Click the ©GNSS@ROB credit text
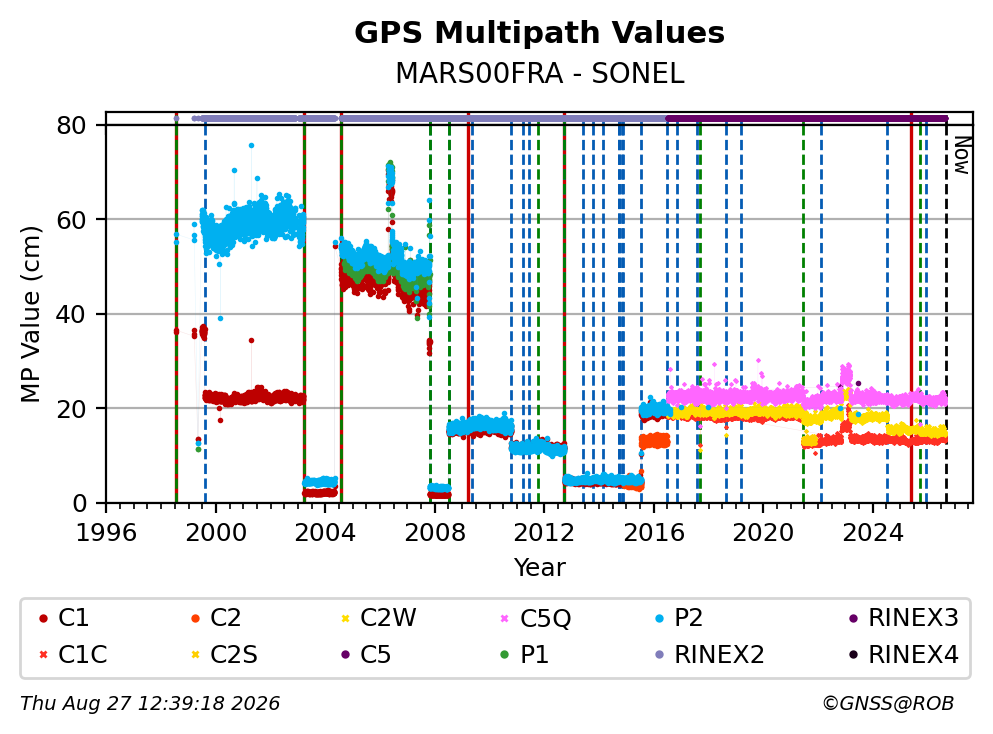This screenshot has height=734, width=993. pos(888,703)
